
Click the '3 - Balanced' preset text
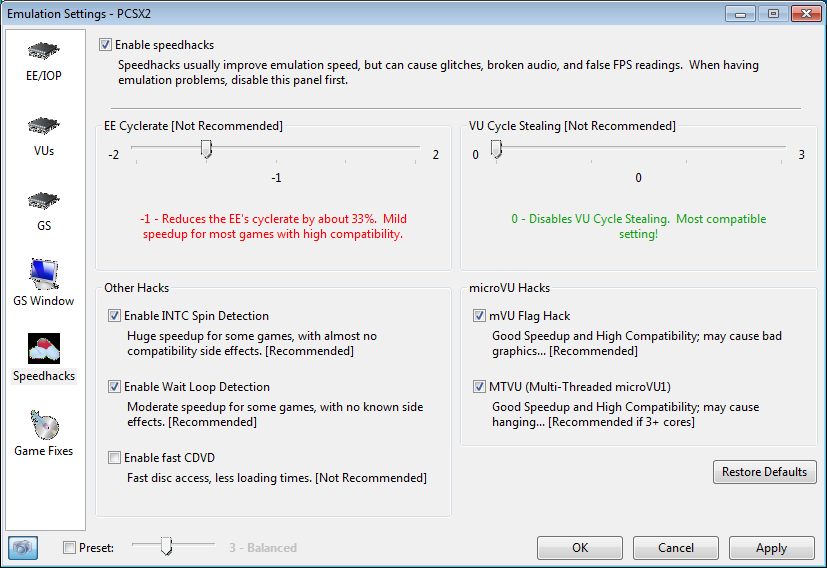pos(263,548)
